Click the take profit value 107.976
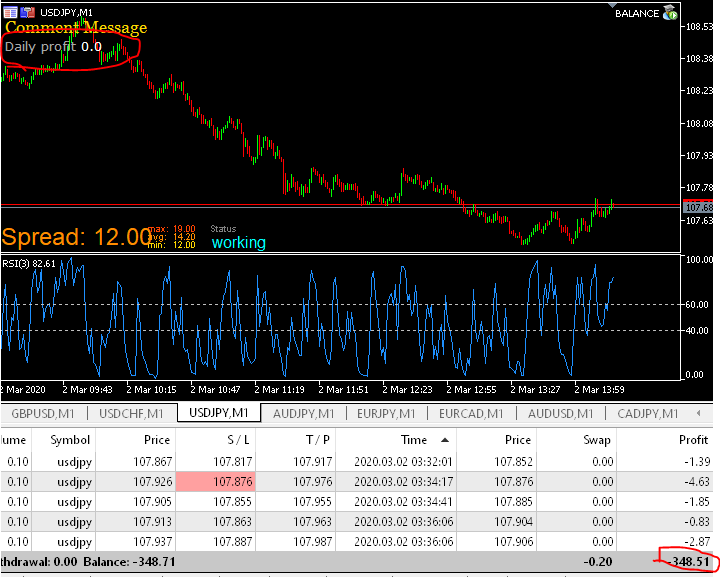Screen dimensions: 720x577 click(312, 482)
